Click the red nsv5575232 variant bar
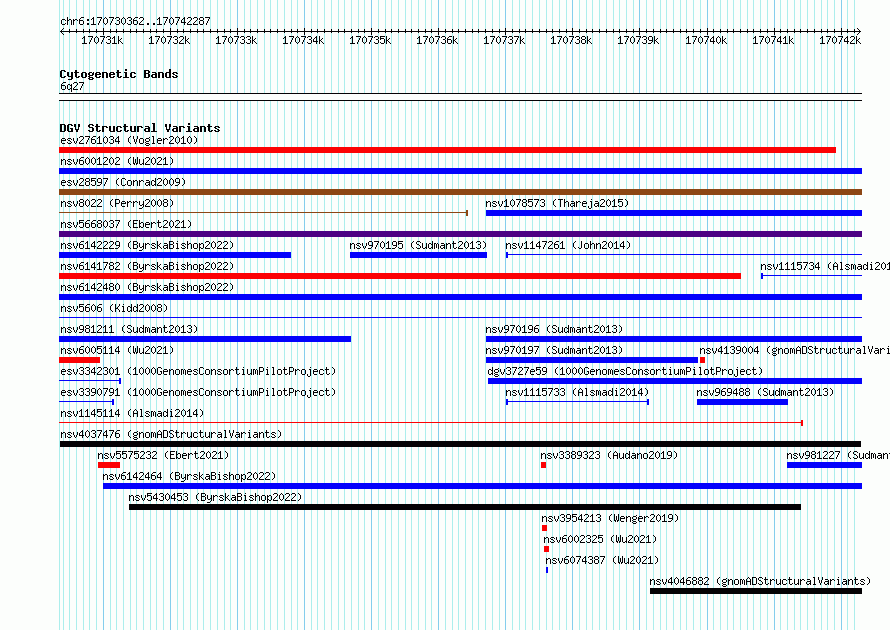 click(109, 465)
